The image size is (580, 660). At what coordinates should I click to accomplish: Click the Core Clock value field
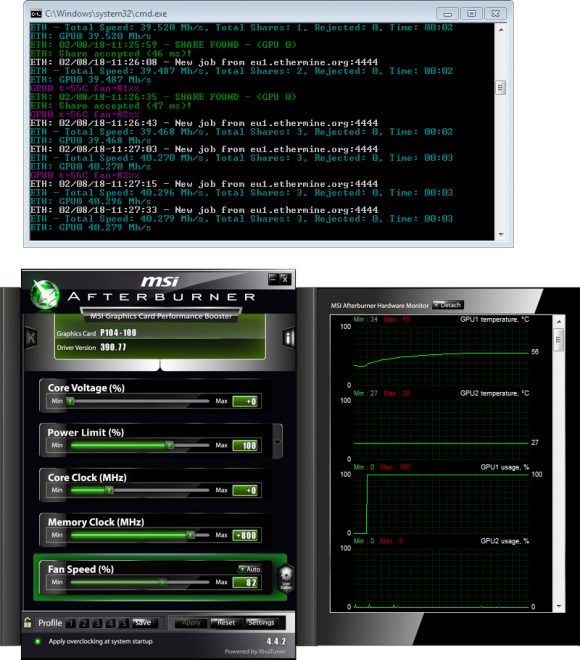245,490
